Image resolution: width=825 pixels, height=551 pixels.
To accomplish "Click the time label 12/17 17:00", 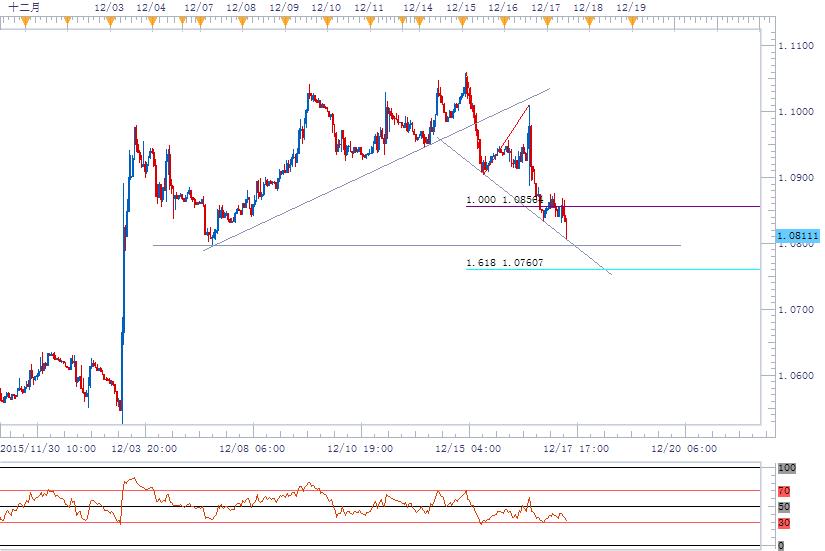I will click(x=576, y=449).
